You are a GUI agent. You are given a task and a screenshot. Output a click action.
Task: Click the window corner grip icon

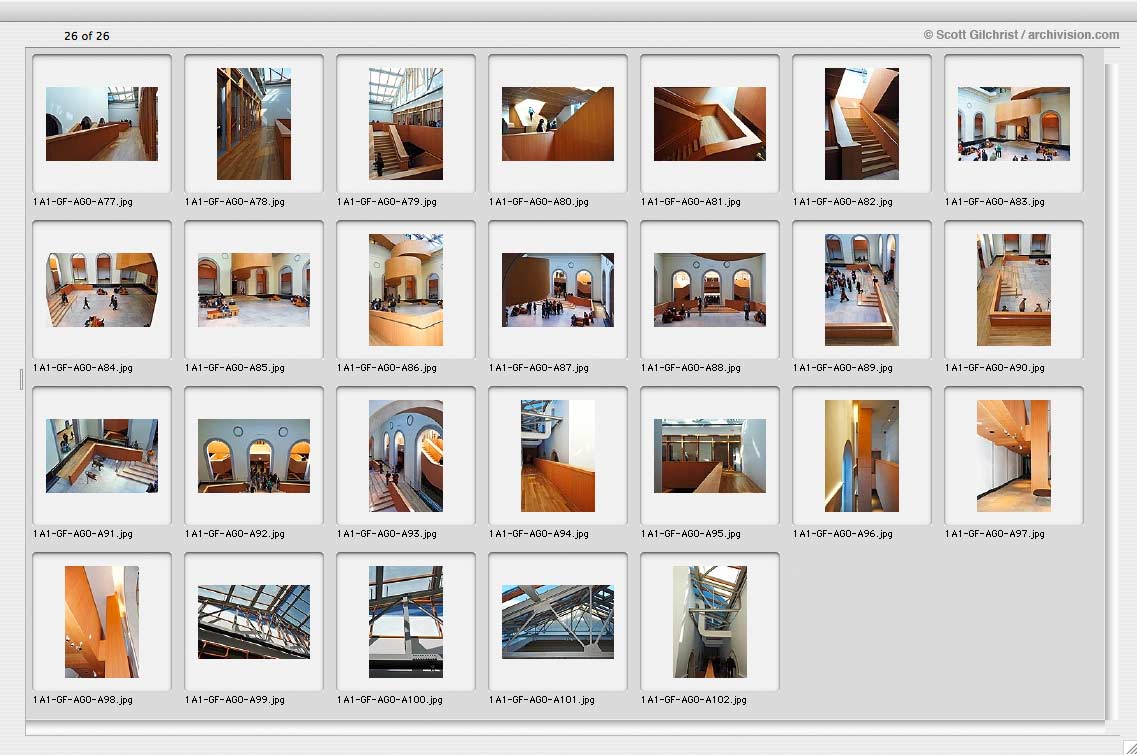pos(1130,747)
